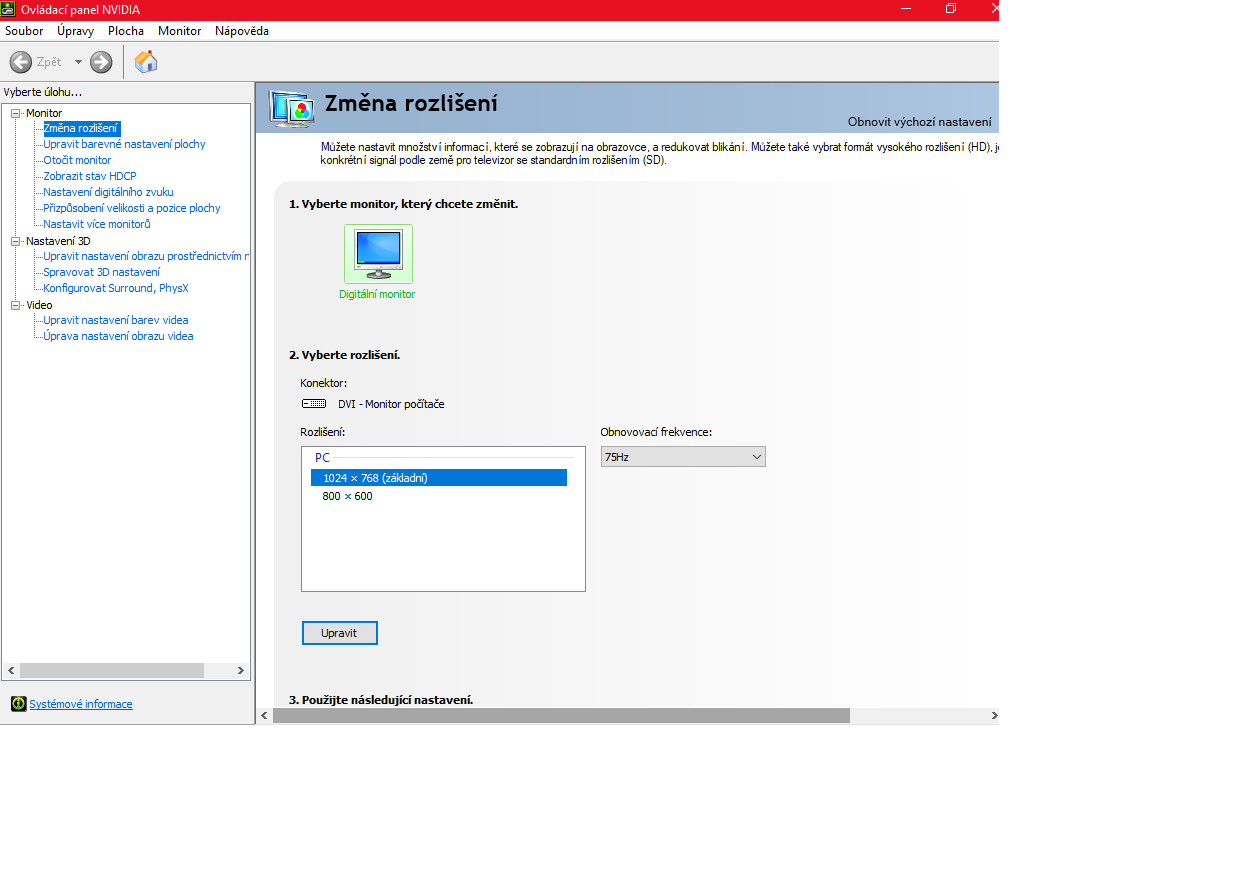Open the Systémové informace link
Viewport: 1259px width, 869px height.
(x=81, y=704)
